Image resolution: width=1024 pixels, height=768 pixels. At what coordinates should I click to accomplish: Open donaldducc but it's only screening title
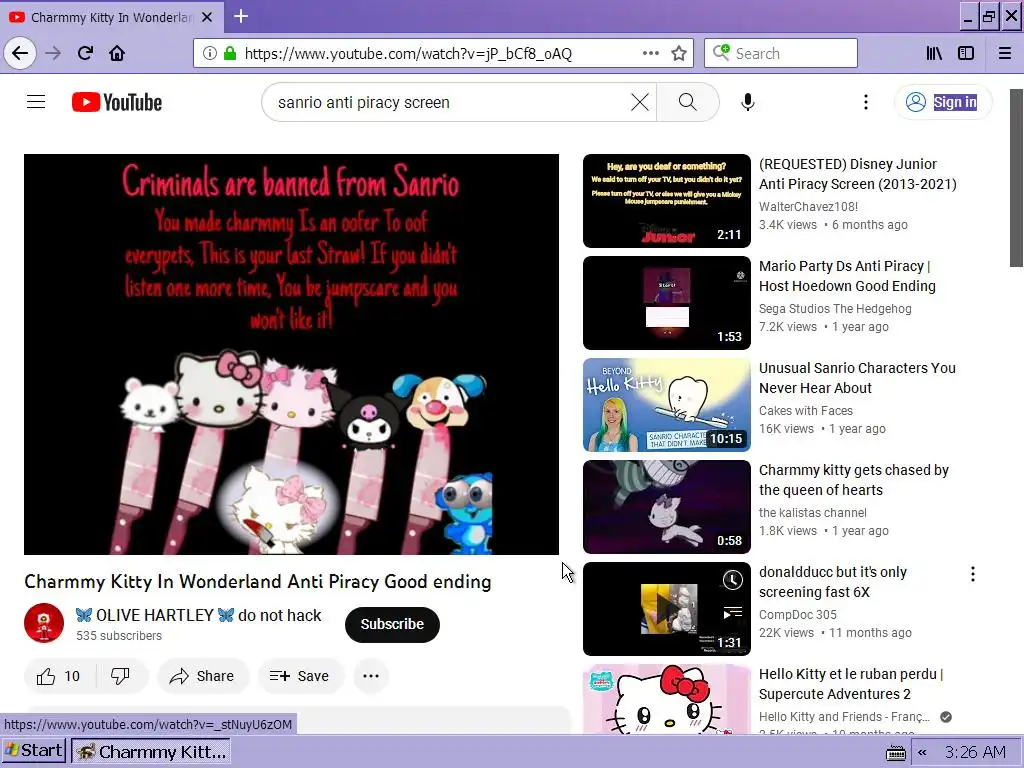(x=833, y=582)
